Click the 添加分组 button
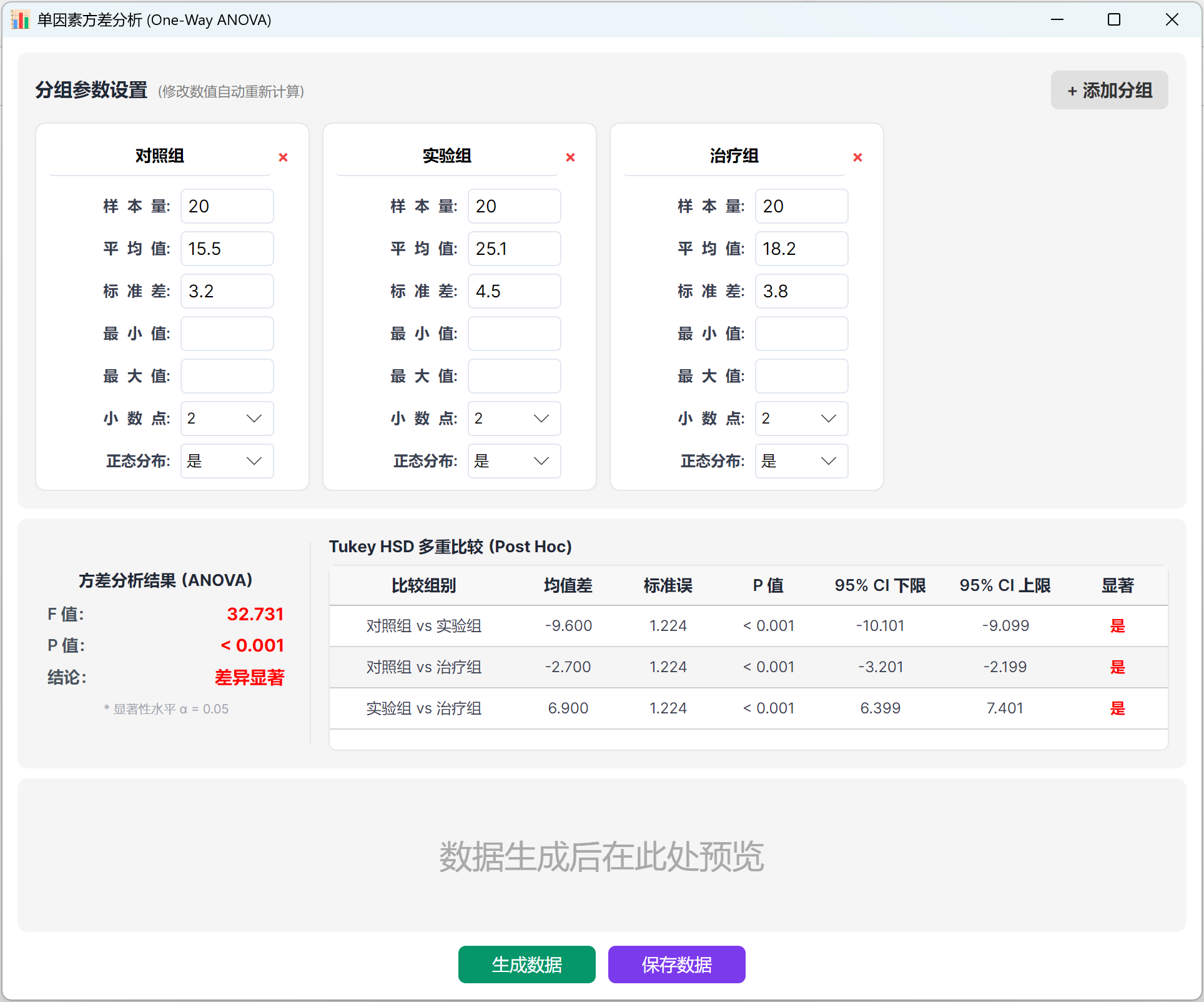Viewport: 1204px width, 1002px height. tap(1110, 90)
